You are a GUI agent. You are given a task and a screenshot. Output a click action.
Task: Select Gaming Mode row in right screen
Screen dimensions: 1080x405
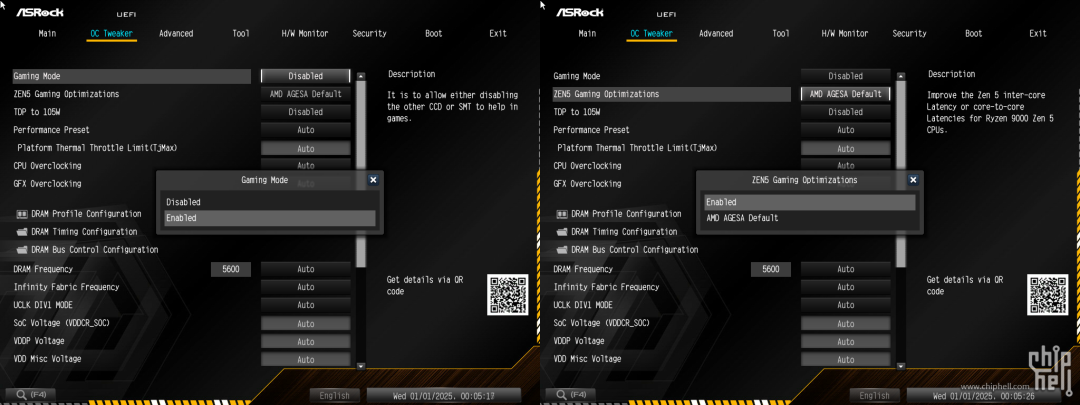(672, 76)
